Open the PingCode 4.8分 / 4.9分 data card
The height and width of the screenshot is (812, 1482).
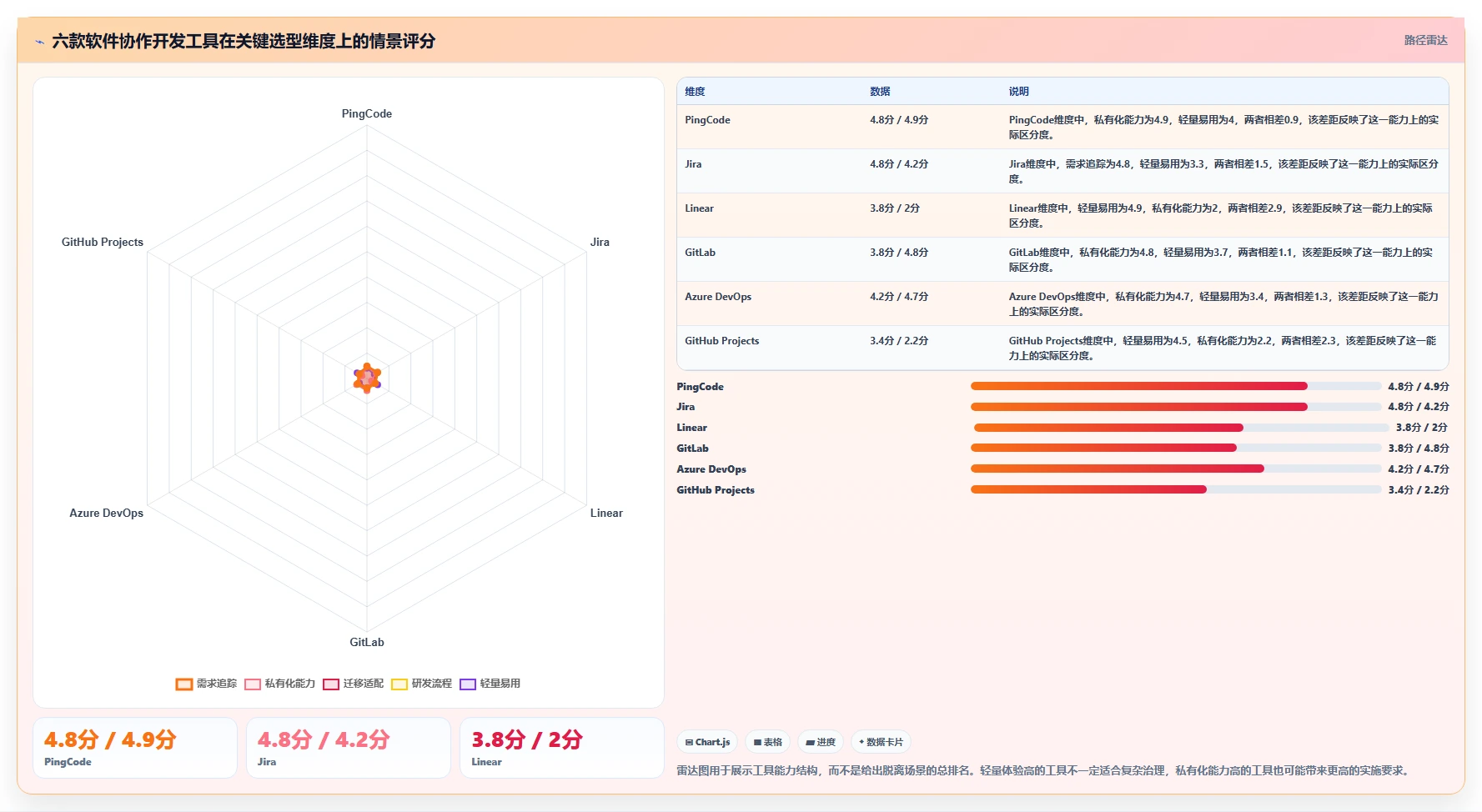(x=135, y=748)
